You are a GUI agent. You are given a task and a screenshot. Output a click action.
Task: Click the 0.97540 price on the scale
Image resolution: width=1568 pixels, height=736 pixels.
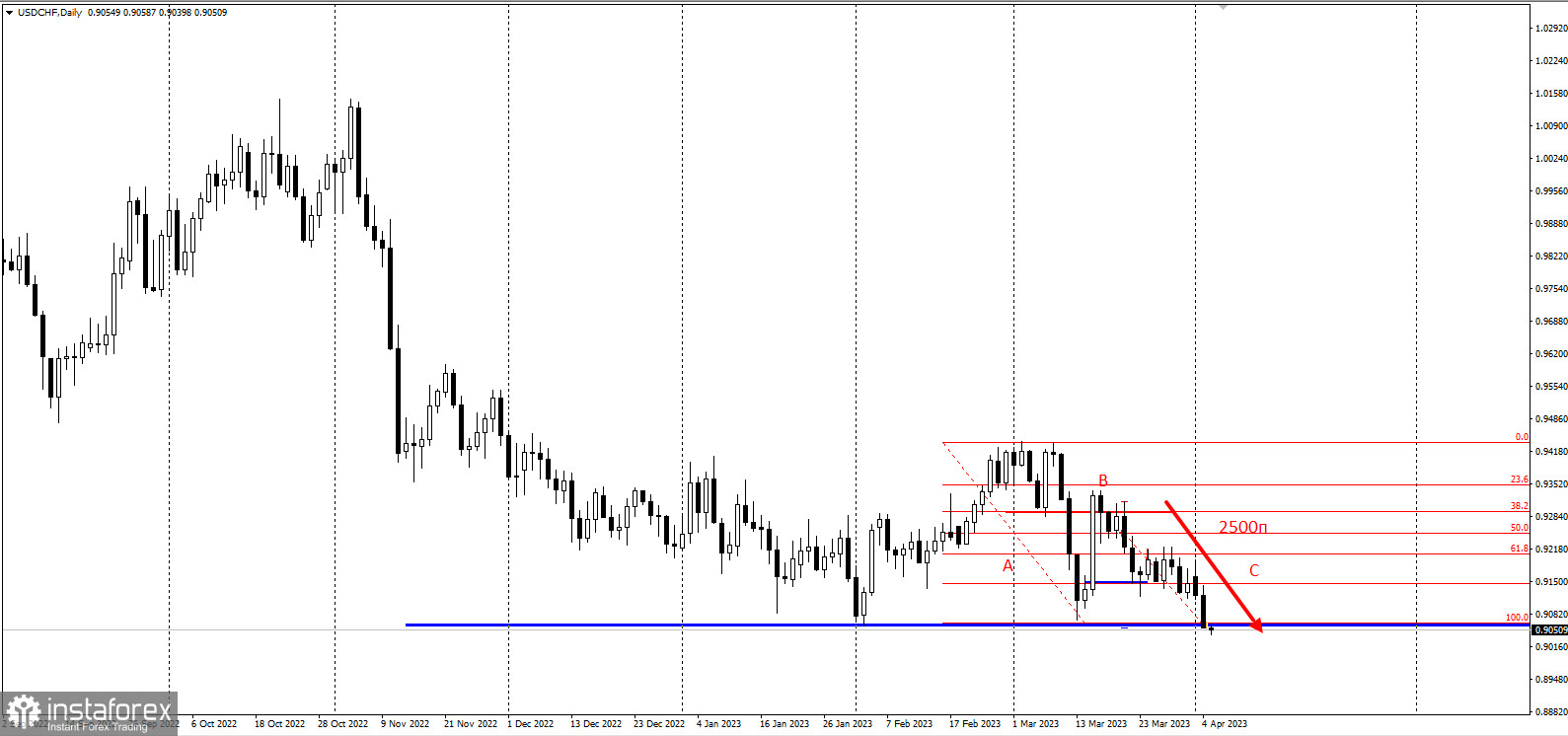pyautogui.click(x=1551, y=289)
